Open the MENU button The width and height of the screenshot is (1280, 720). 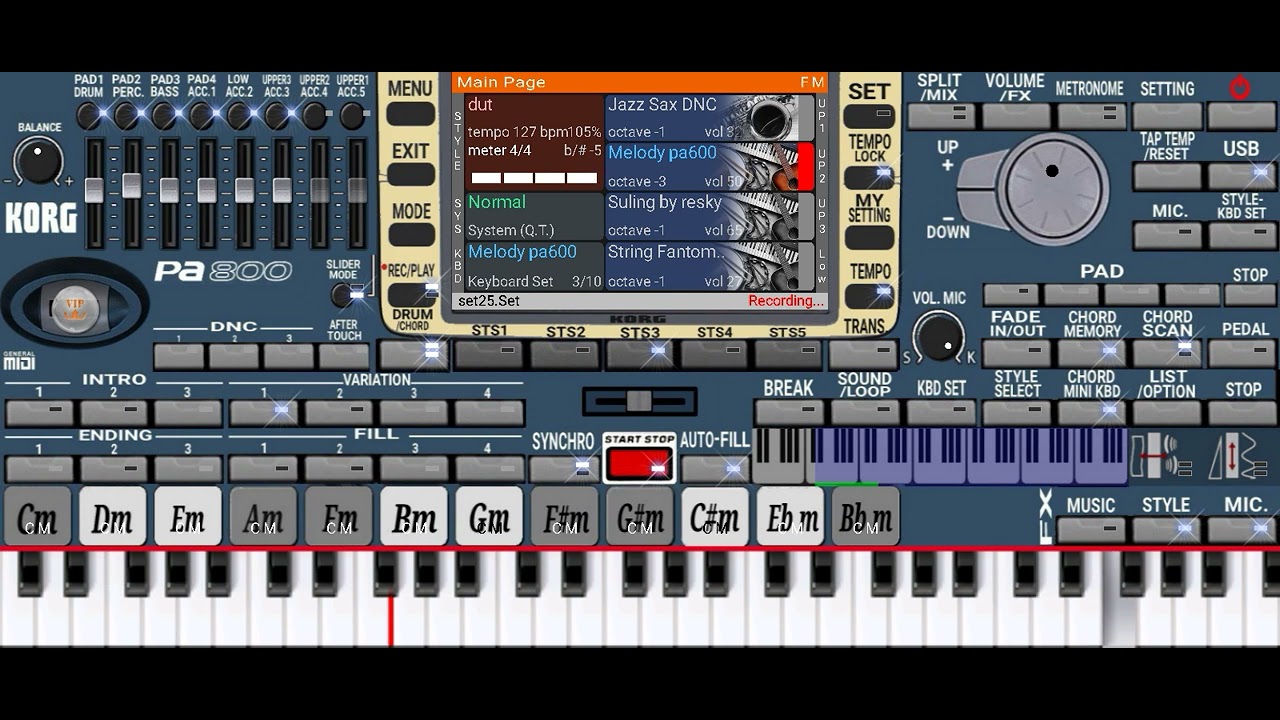410,114
